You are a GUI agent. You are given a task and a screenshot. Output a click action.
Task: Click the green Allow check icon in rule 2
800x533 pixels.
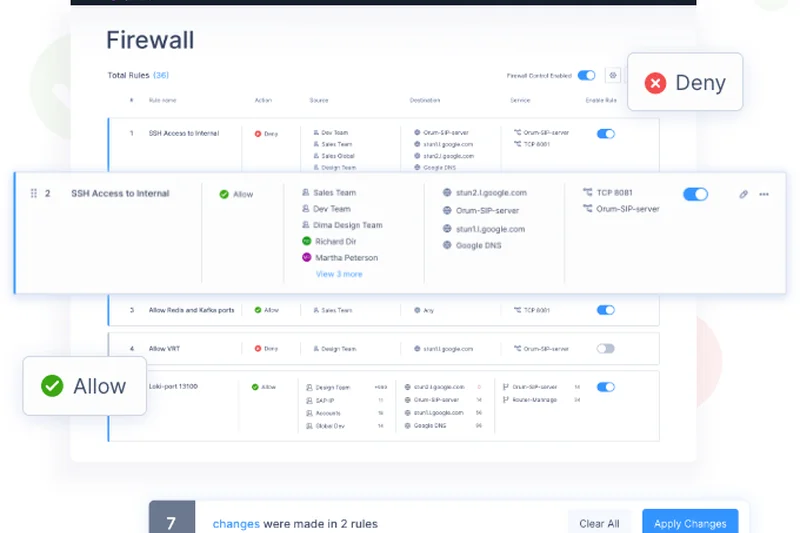224,194
